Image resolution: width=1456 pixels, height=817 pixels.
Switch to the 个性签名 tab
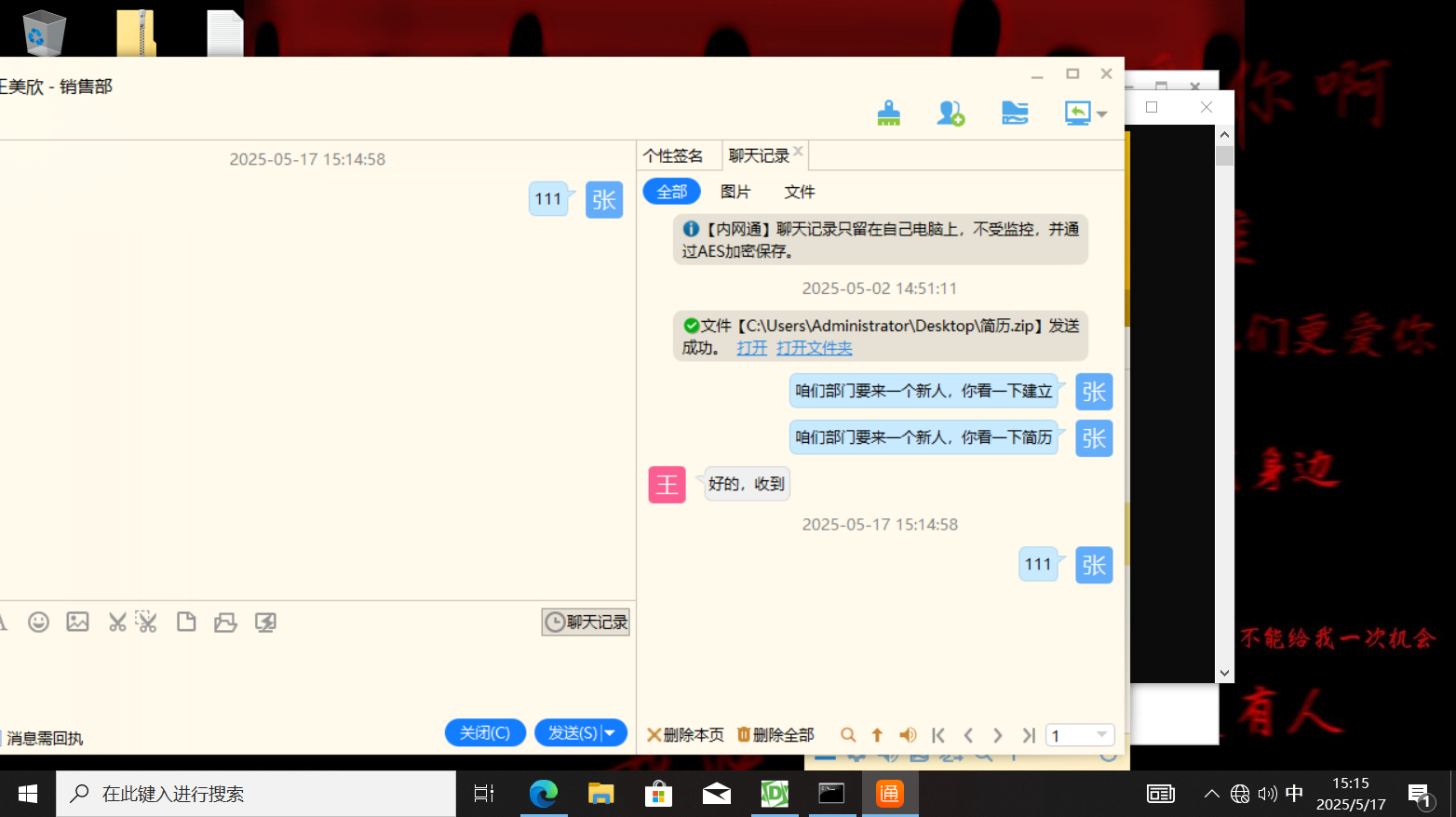point(673,156)
